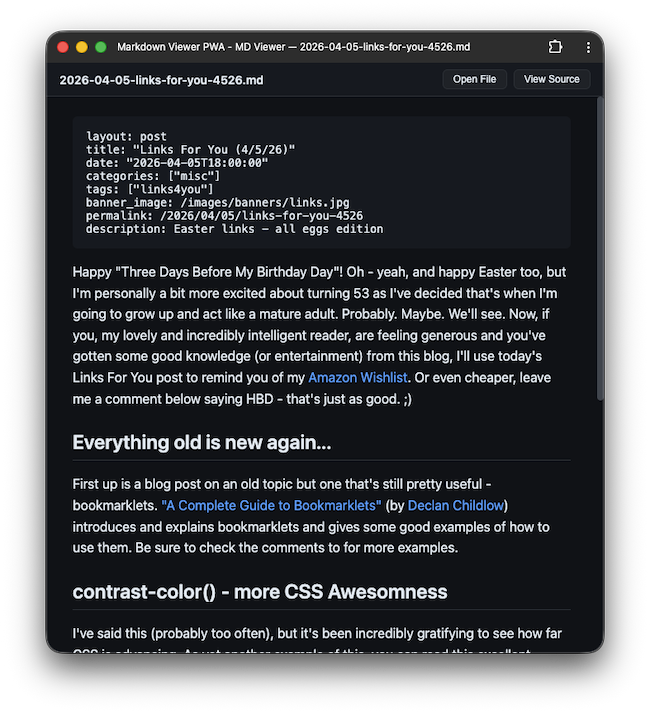650x714 pixels.
Task: Click the banner_image line in front matter
Action: click(217, 202)
